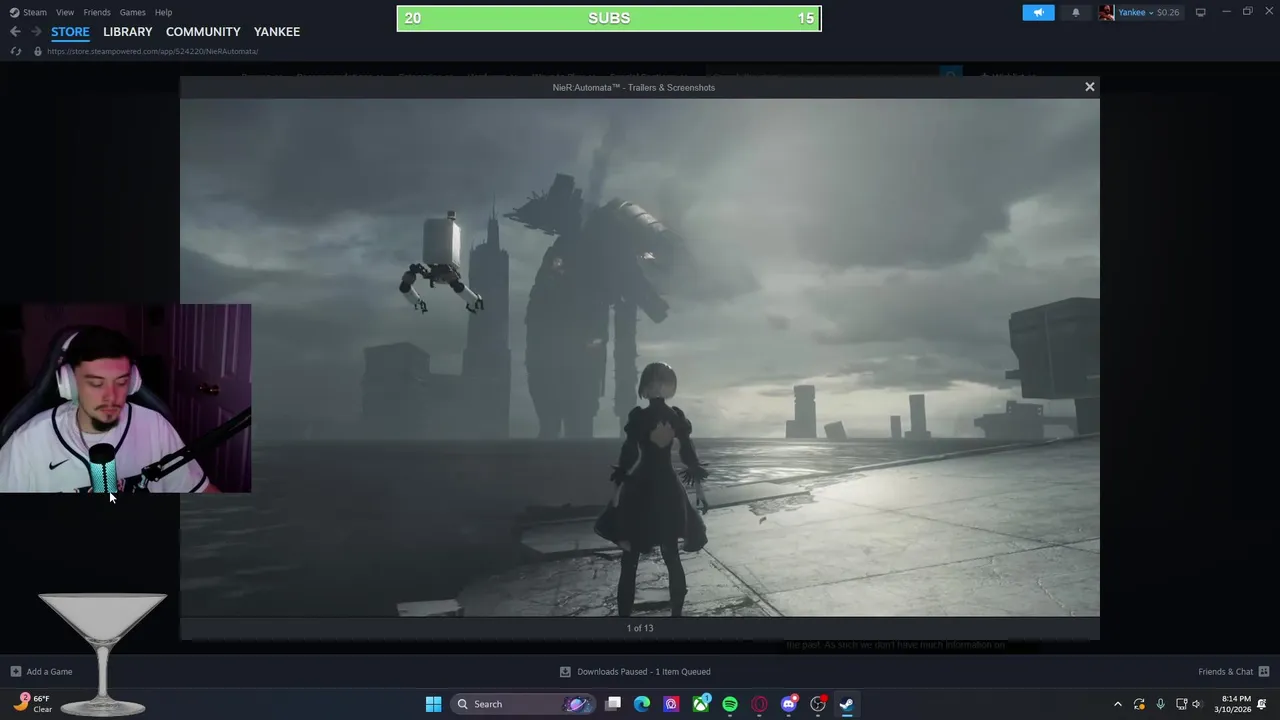Image resolution: width=1280 pixels, height=720 pixels.
Task: Click the '1 of 13' screenshot counter
Action: click(x=640, y=628)
